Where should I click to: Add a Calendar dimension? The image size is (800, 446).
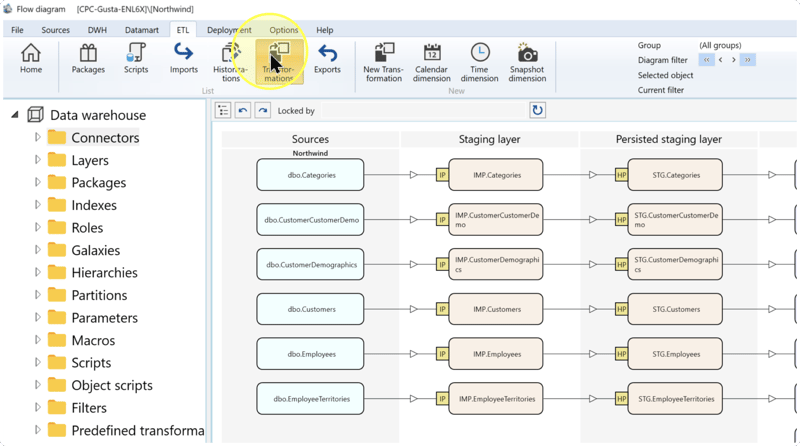432,62
